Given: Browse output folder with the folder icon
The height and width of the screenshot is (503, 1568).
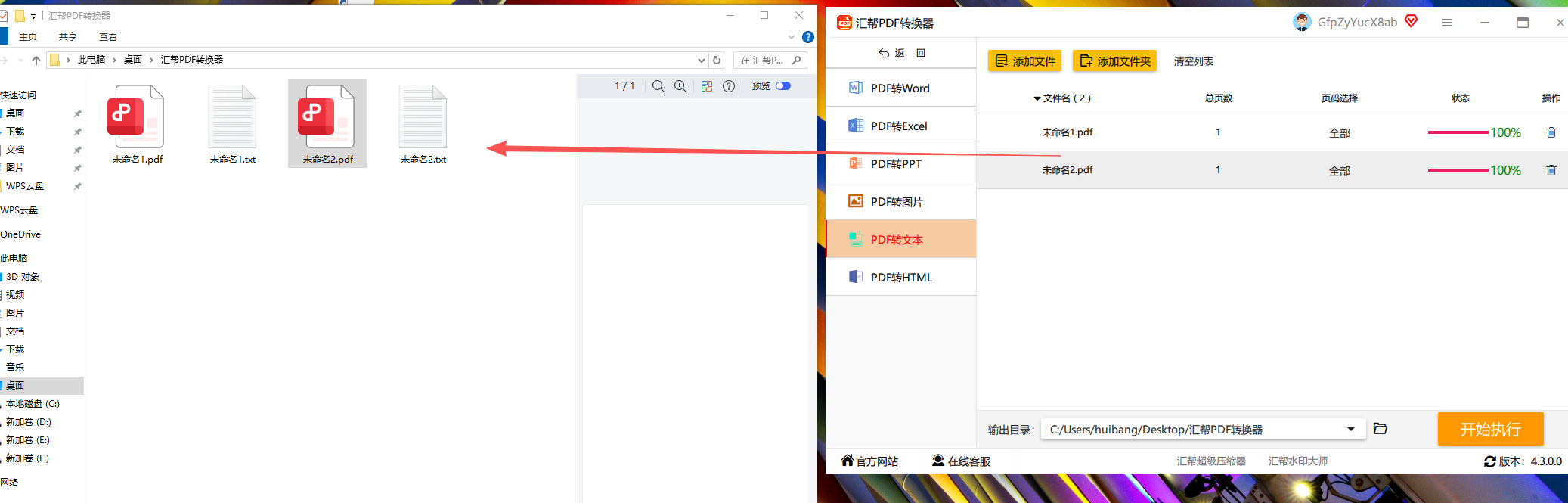Looking at the screenshot, I should [1381, 429].
